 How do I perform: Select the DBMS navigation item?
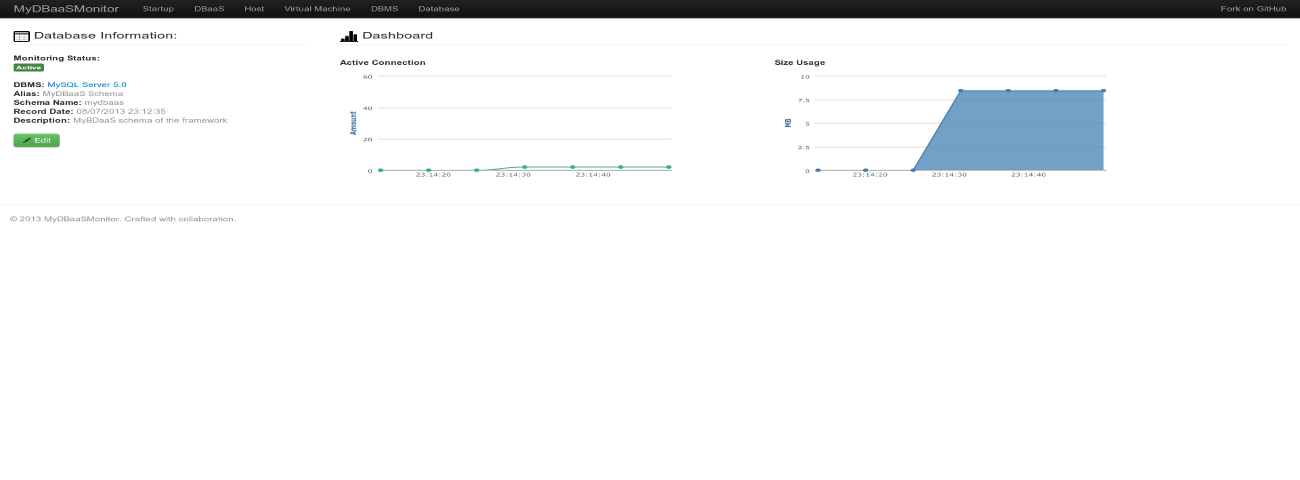[384, 8]
